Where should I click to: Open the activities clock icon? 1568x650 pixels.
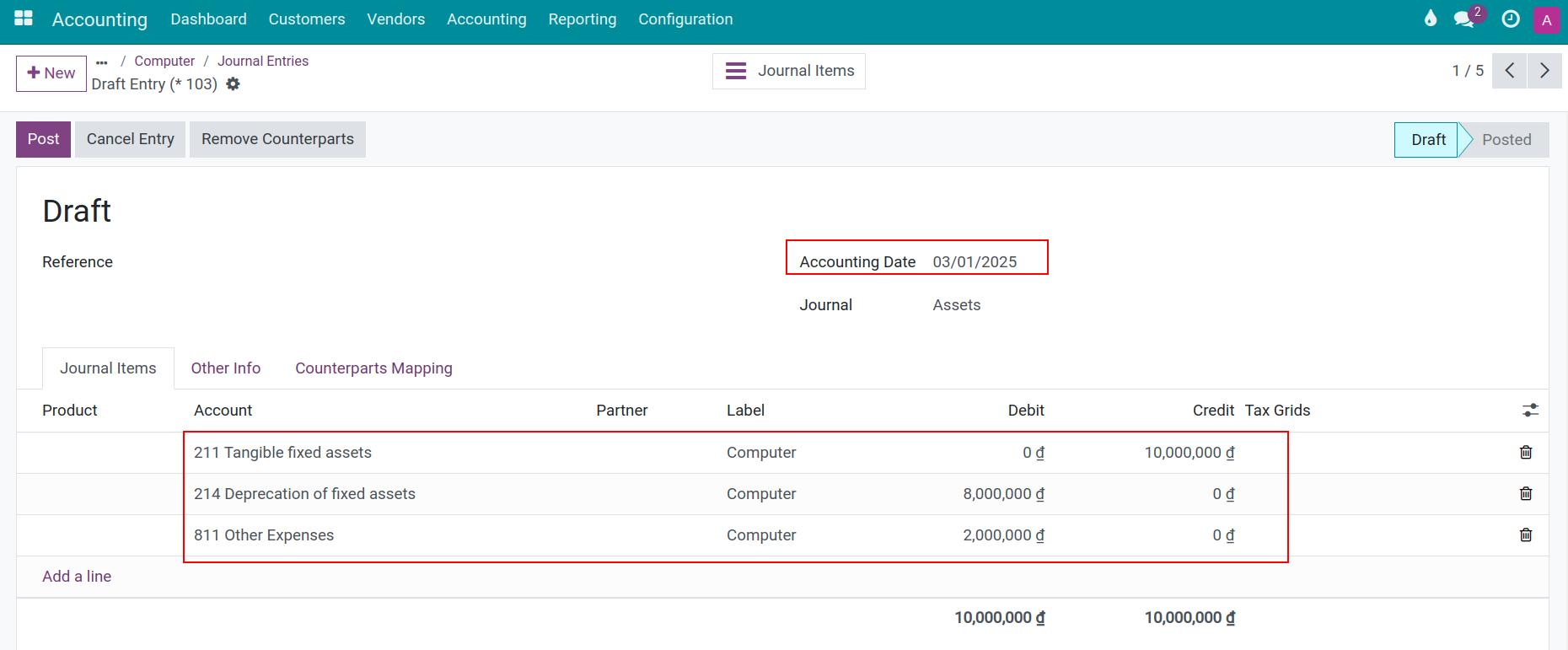[x=1511, y=19]
